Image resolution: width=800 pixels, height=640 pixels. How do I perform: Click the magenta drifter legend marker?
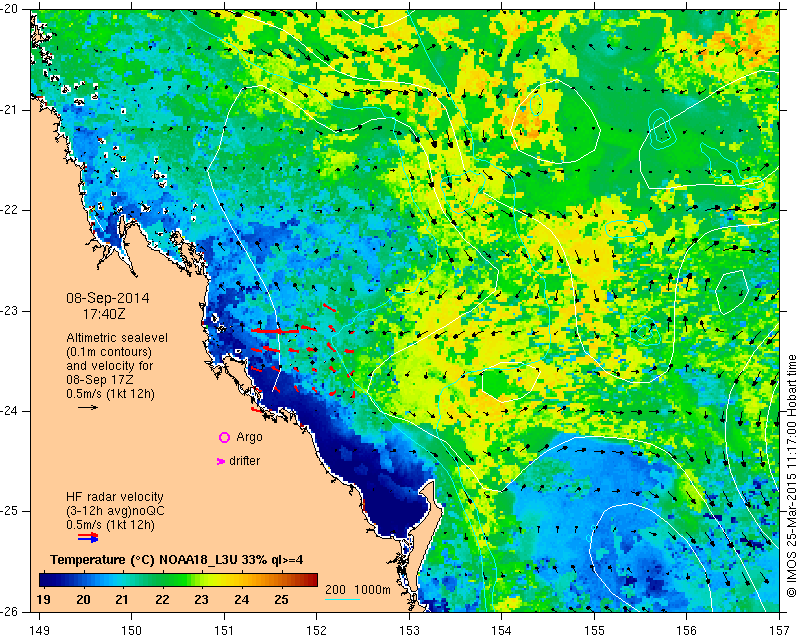221,461
